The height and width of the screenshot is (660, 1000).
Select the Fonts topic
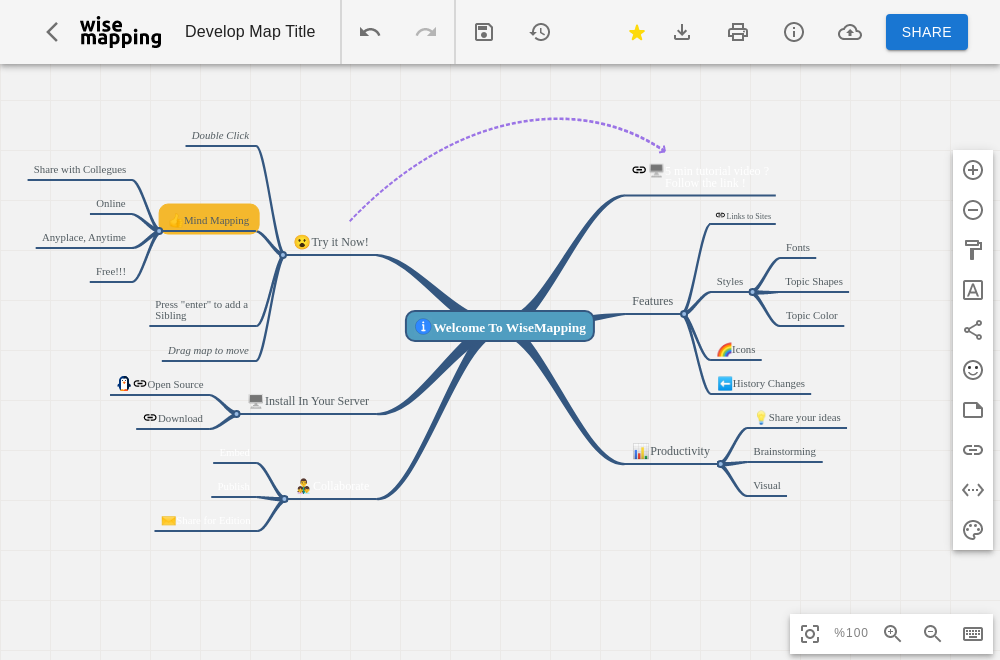[x=798, y=247]
